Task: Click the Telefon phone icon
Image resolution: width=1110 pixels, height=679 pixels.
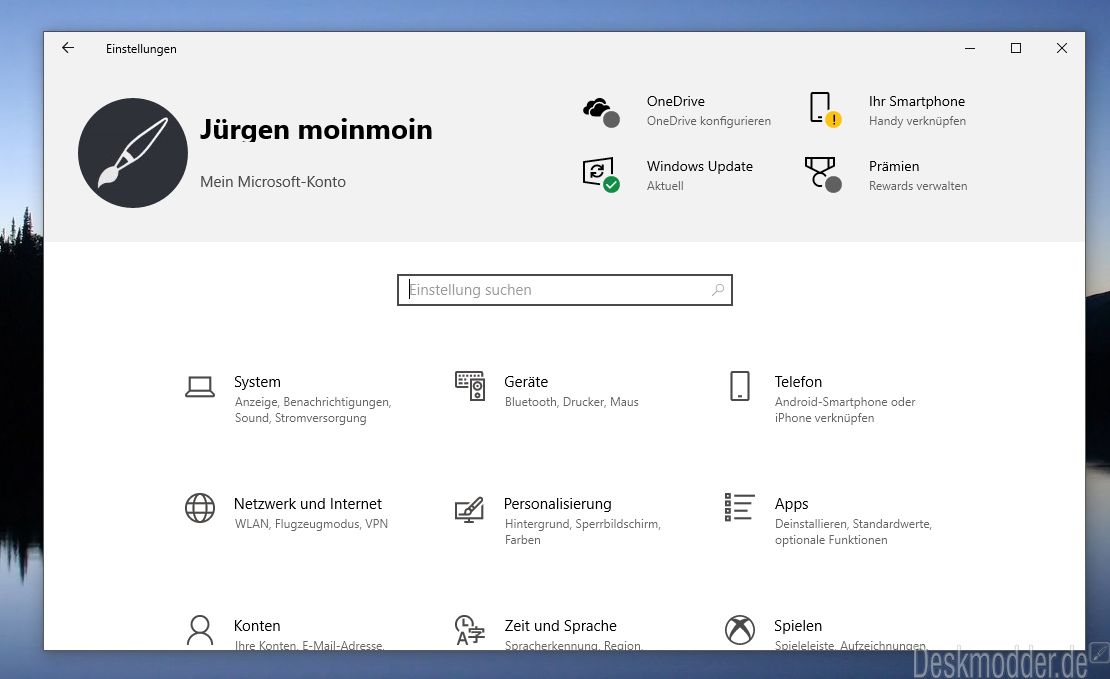Action: [x=740, y=386]
